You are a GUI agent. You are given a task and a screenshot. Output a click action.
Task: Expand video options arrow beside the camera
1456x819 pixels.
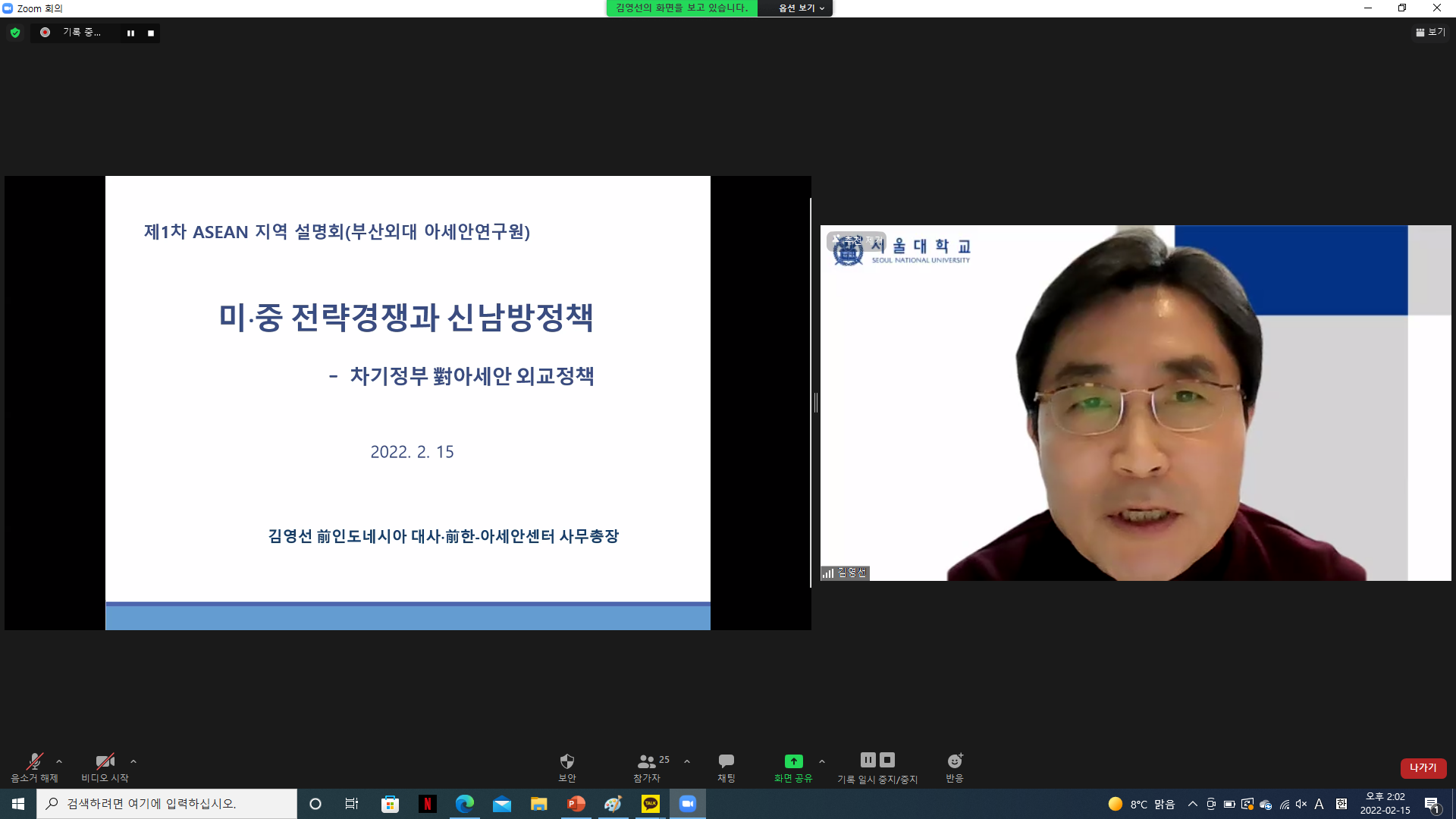point(133,761)
